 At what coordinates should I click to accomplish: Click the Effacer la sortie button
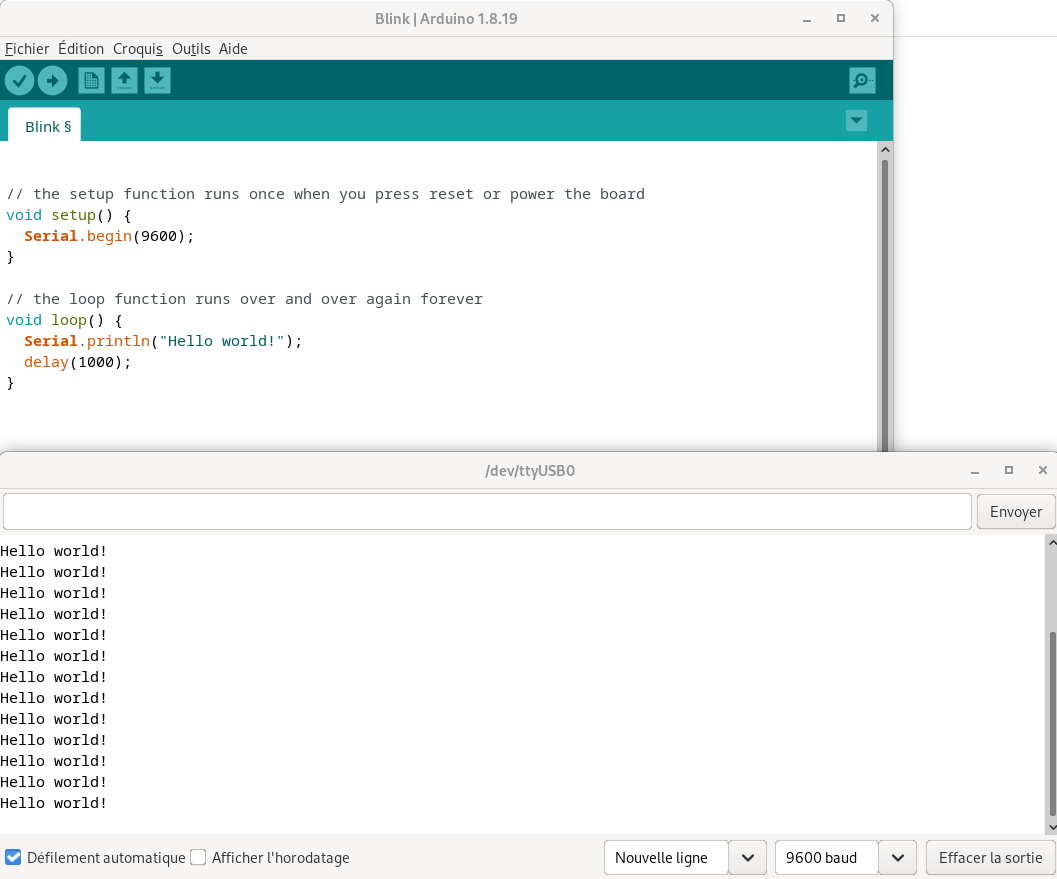[x=990, y=857]
